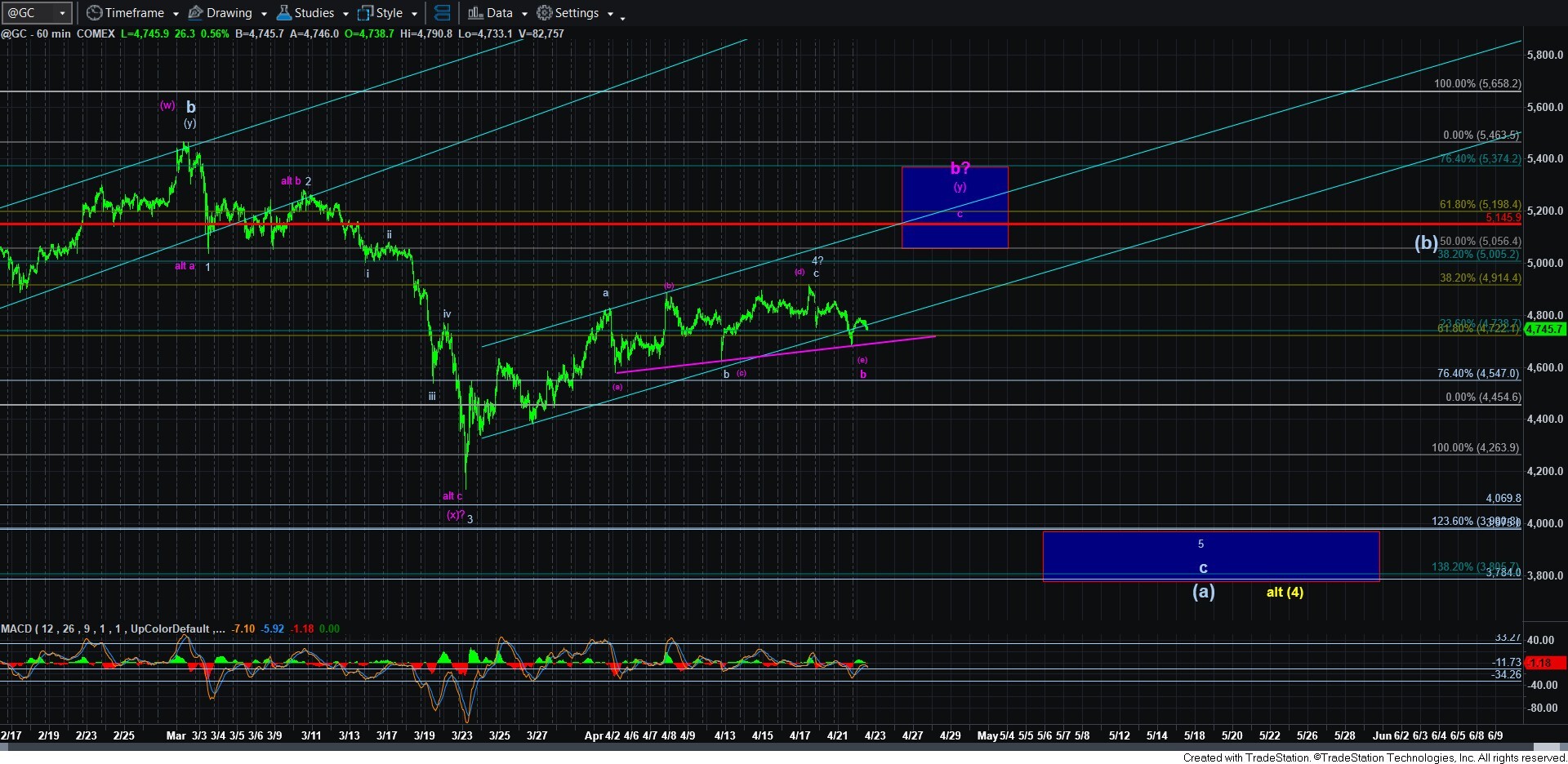This screenshot has height=764, width=1568.
Task: Type in the @GC symbol field
Action: (x=29, y=13)
